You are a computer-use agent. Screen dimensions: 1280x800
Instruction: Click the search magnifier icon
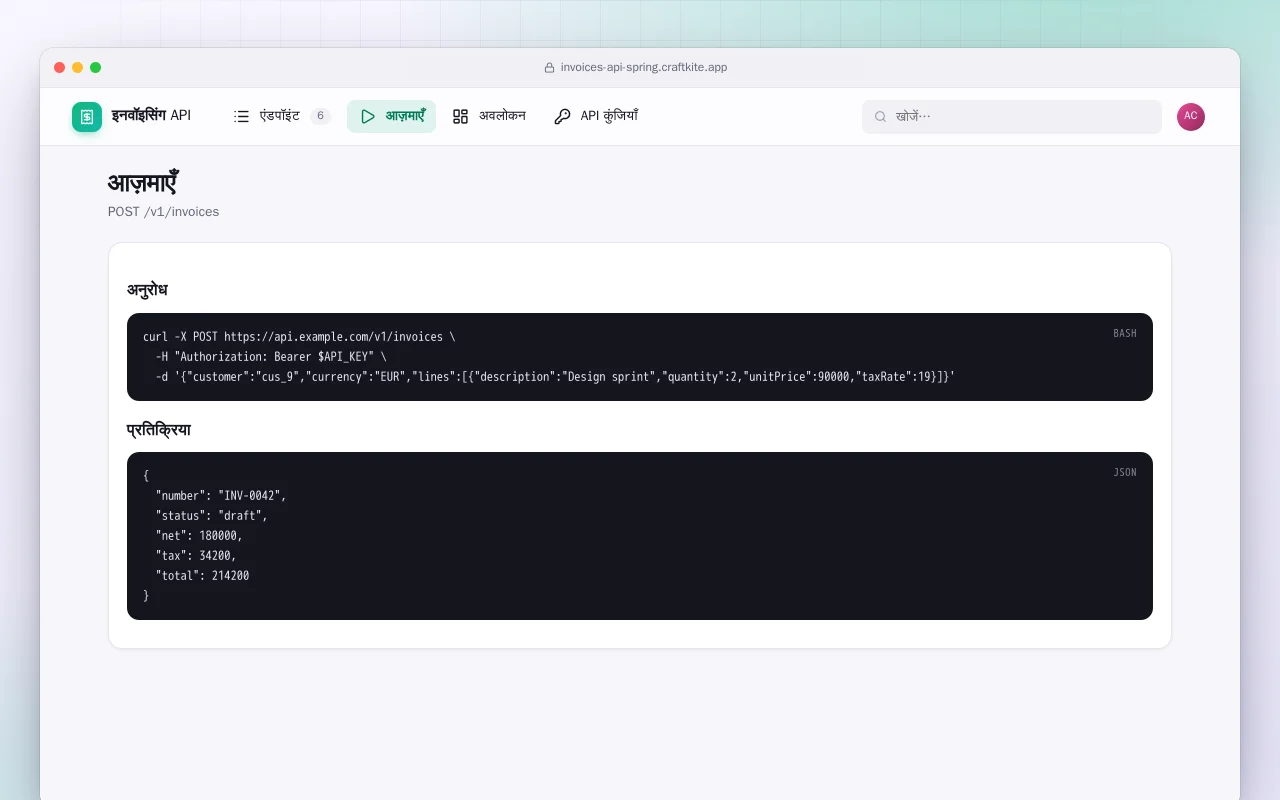click(881, 116)
